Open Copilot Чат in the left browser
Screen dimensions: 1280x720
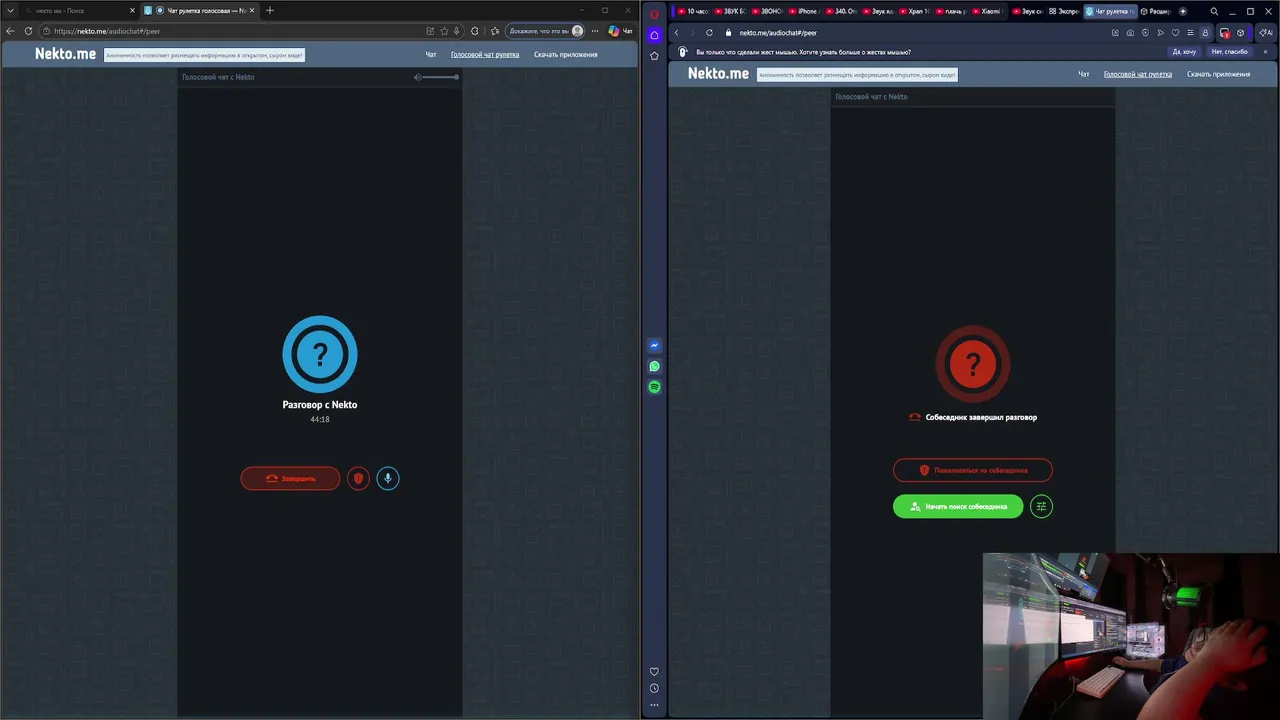tap(620, 31)
